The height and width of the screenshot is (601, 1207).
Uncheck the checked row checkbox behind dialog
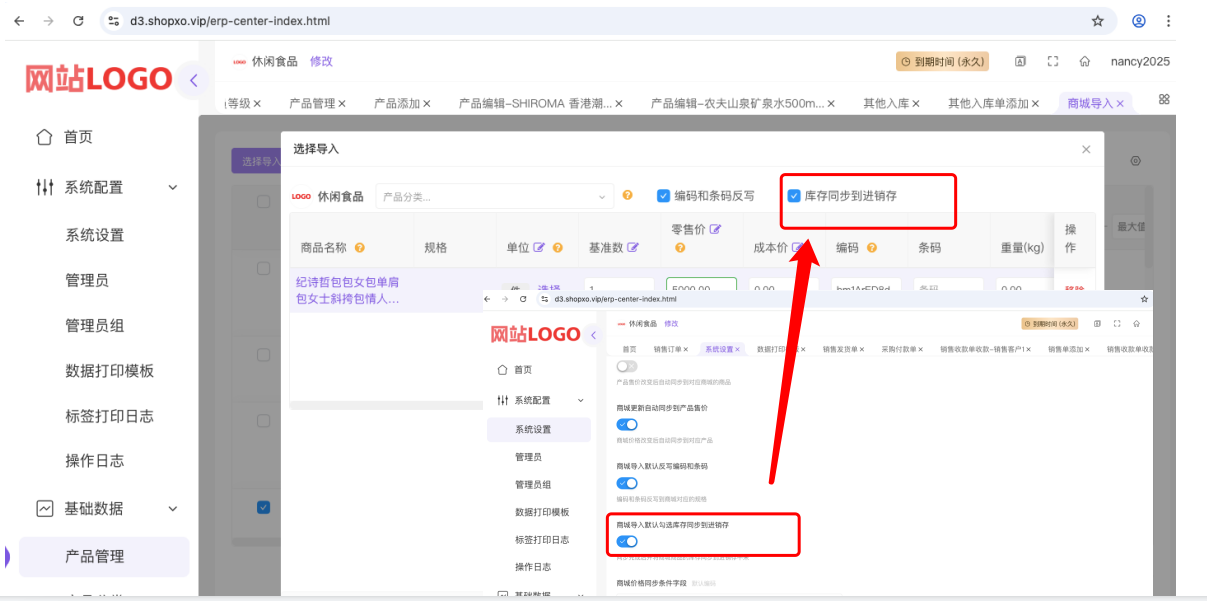[263, 507]
